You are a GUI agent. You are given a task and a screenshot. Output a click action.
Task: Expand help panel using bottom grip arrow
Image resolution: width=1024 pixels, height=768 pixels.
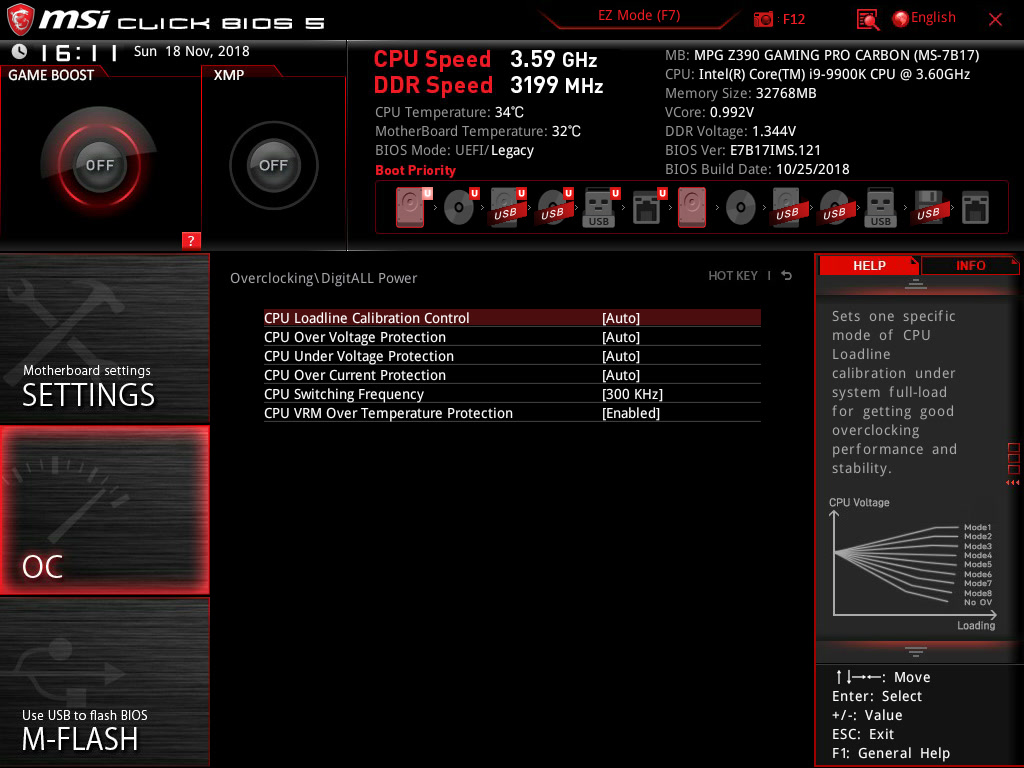click(916, 652)
